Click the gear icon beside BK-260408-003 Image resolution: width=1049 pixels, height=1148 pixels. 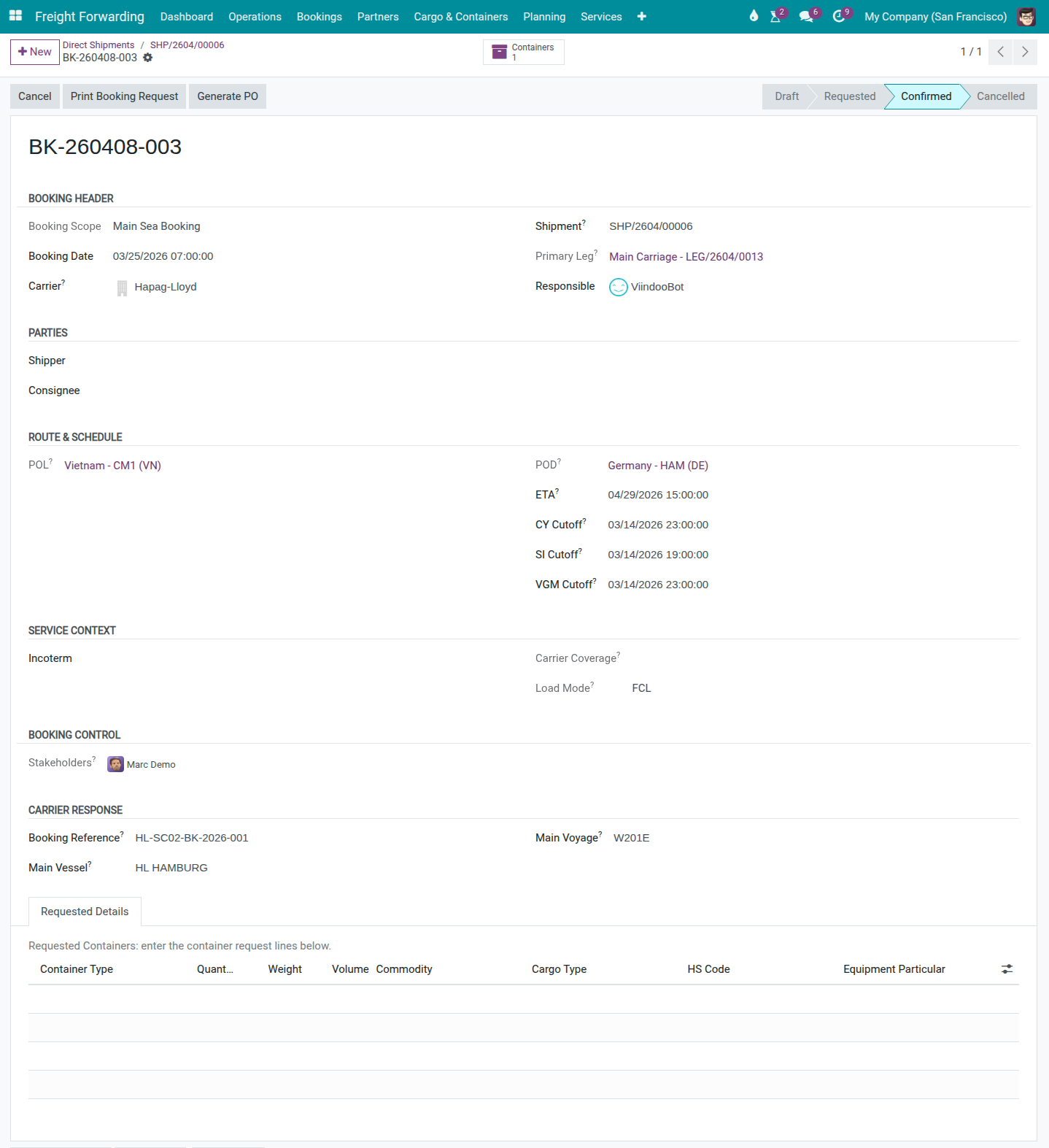pyautogui.click(x=148, y=58)
